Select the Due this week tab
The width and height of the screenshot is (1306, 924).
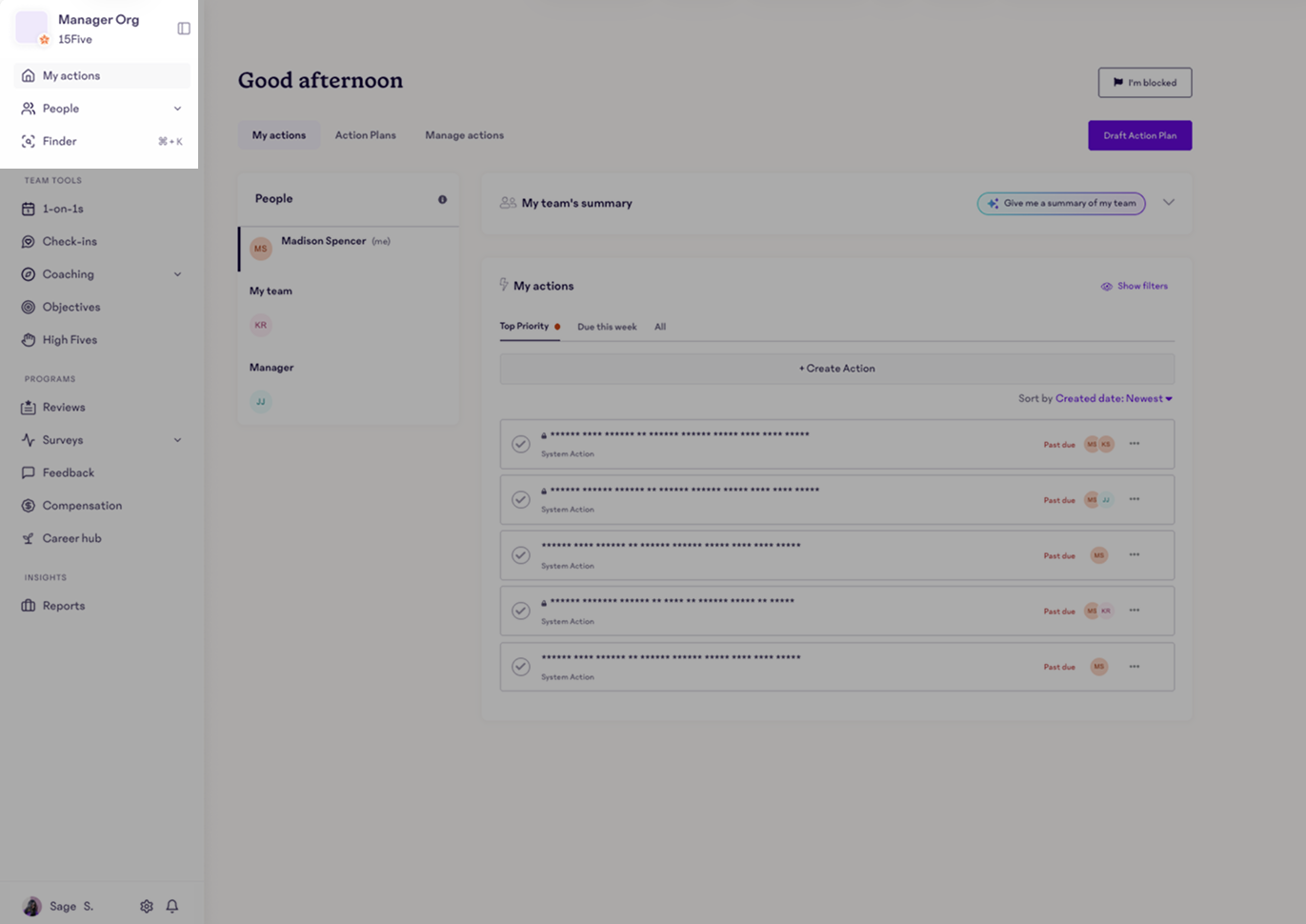(607, 327)
